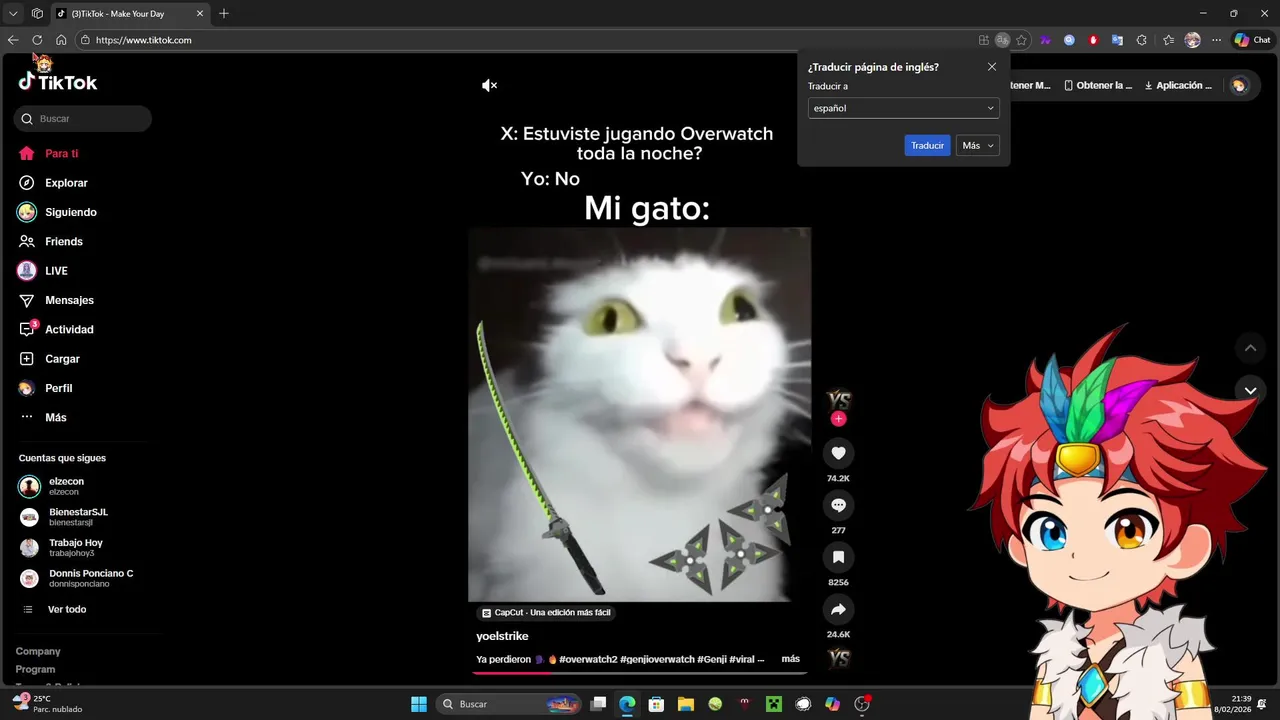Open the Edge favorites list

[1168, 40]
